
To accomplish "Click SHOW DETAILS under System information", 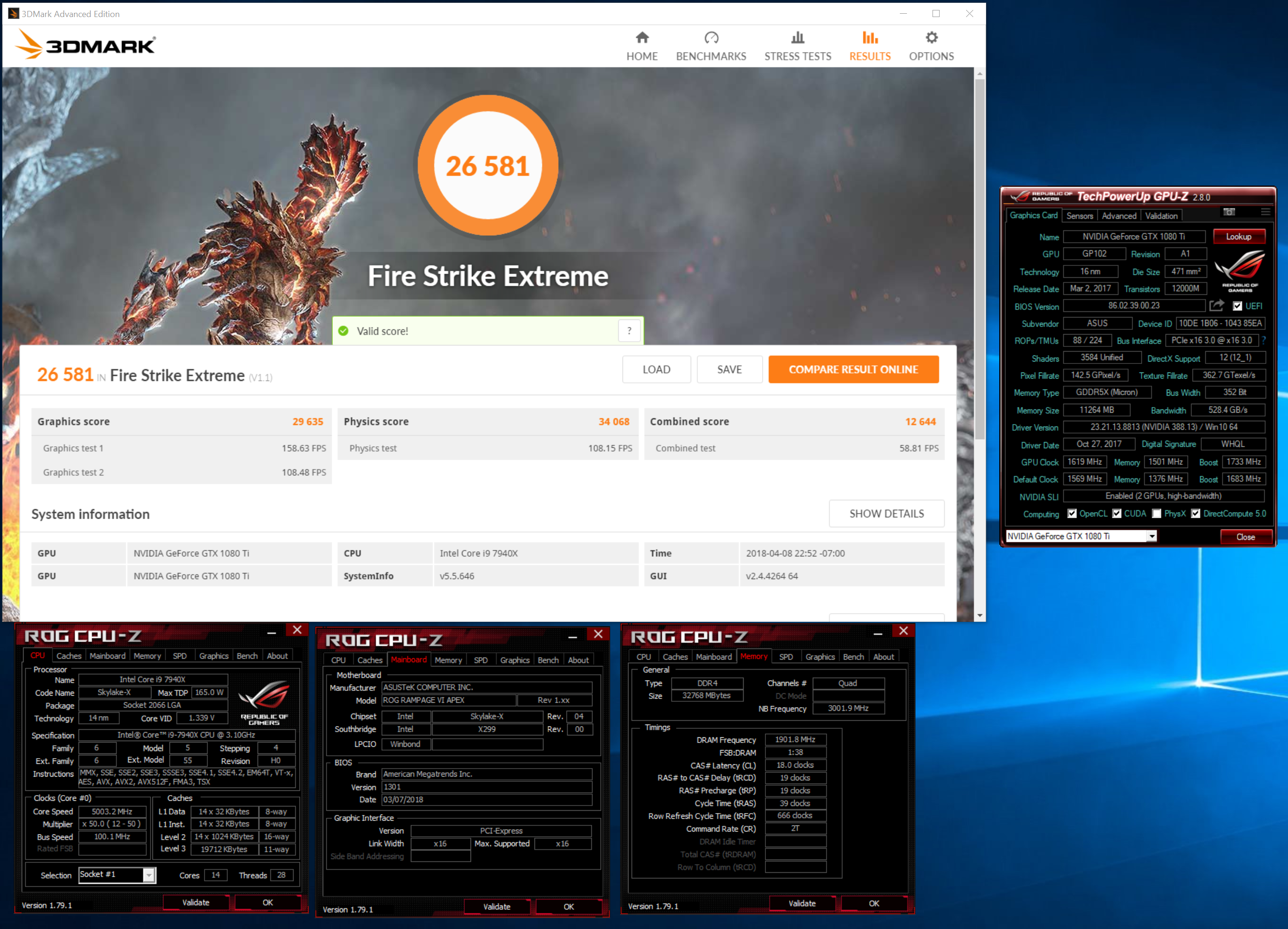I will (x=886, y=513).
